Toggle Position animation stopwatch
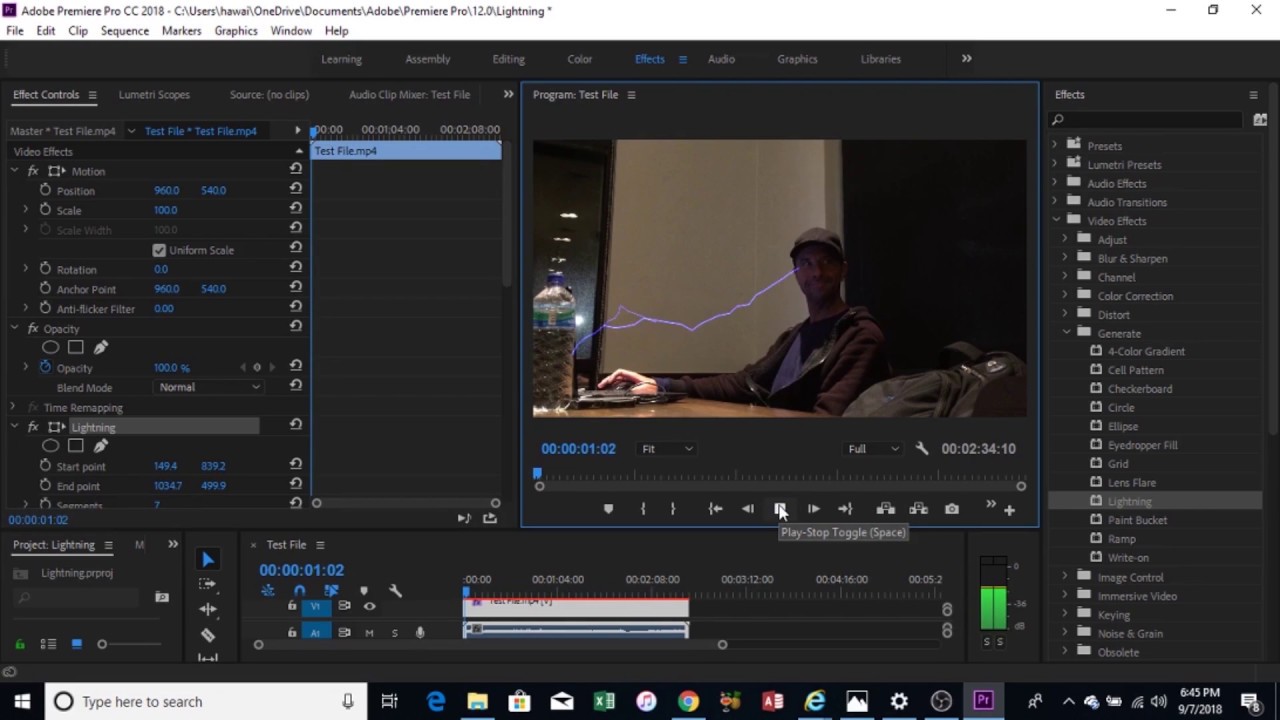 (45, 190)
